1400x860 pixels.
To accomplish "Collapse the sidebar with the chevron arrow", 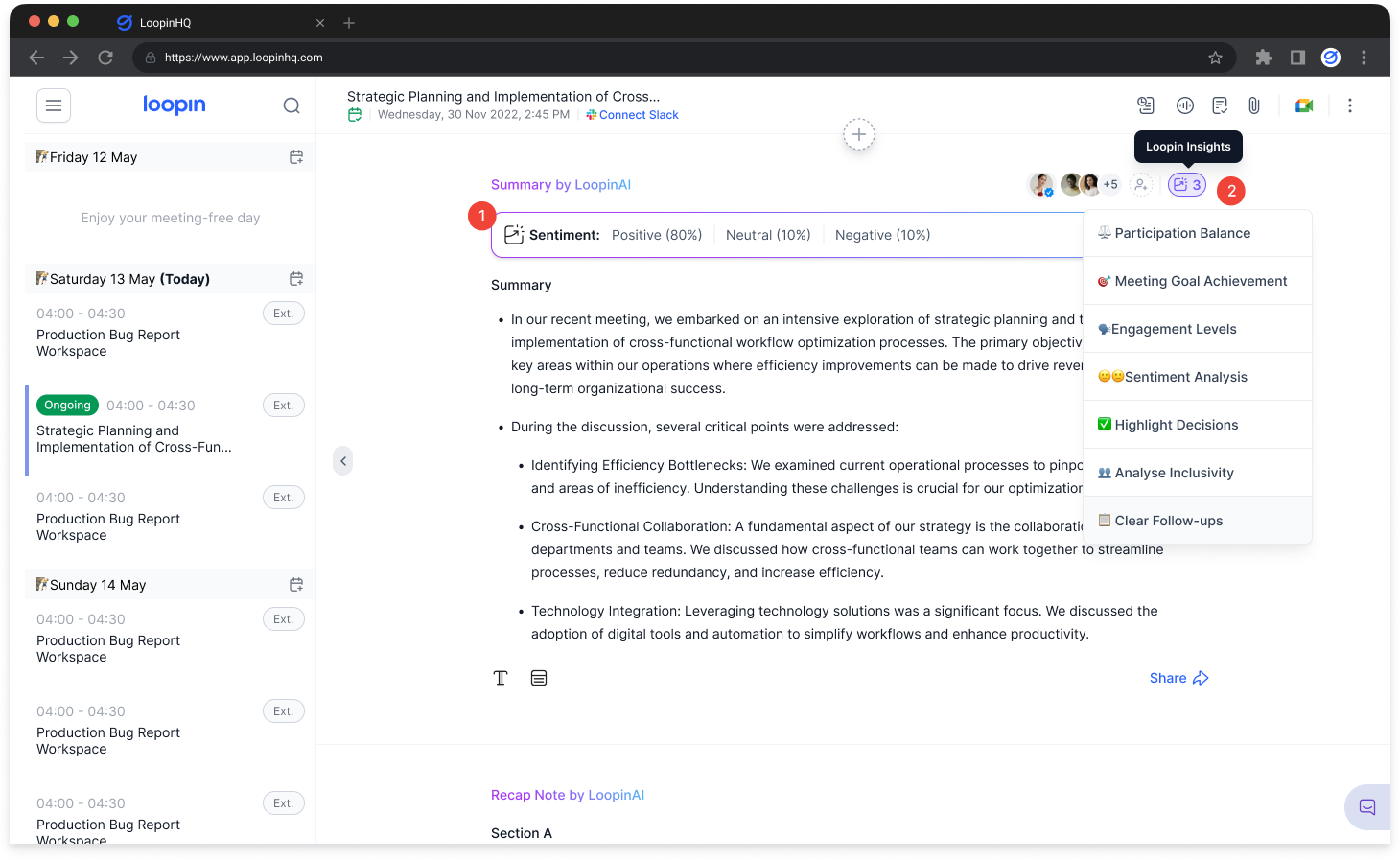I will 343,461.
